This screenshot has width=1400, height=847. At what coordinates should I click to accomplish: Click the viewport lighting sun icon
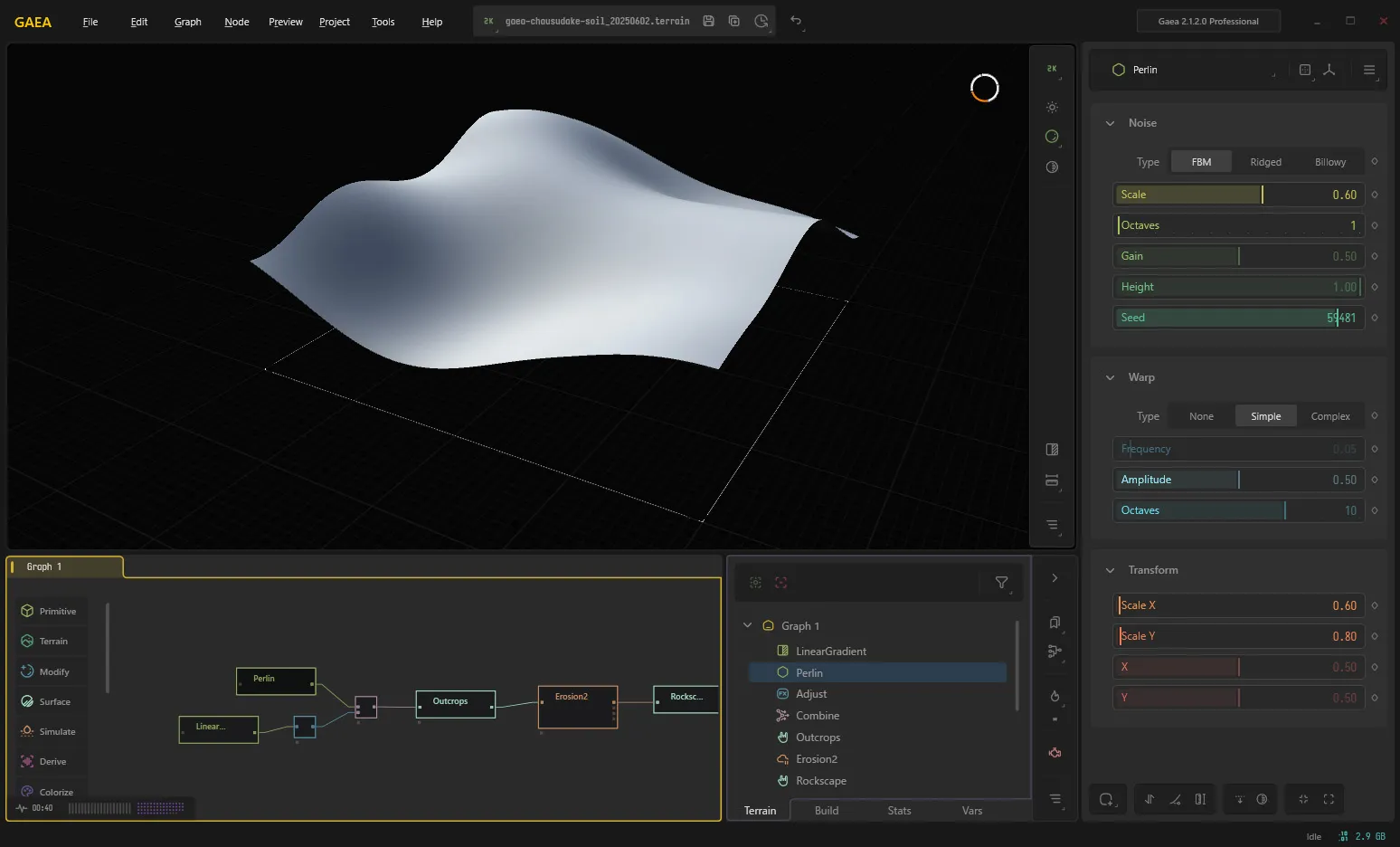(1052, 107)
